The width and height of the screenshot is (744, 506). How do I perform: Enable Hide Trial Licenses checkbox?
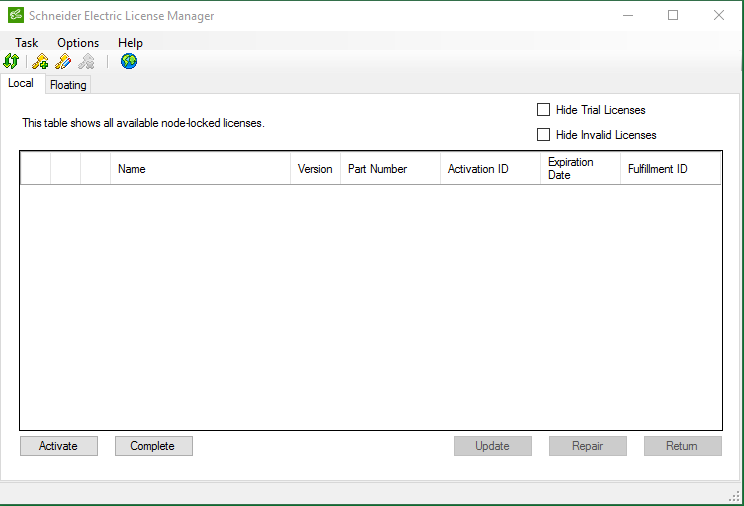click(543, 110)
